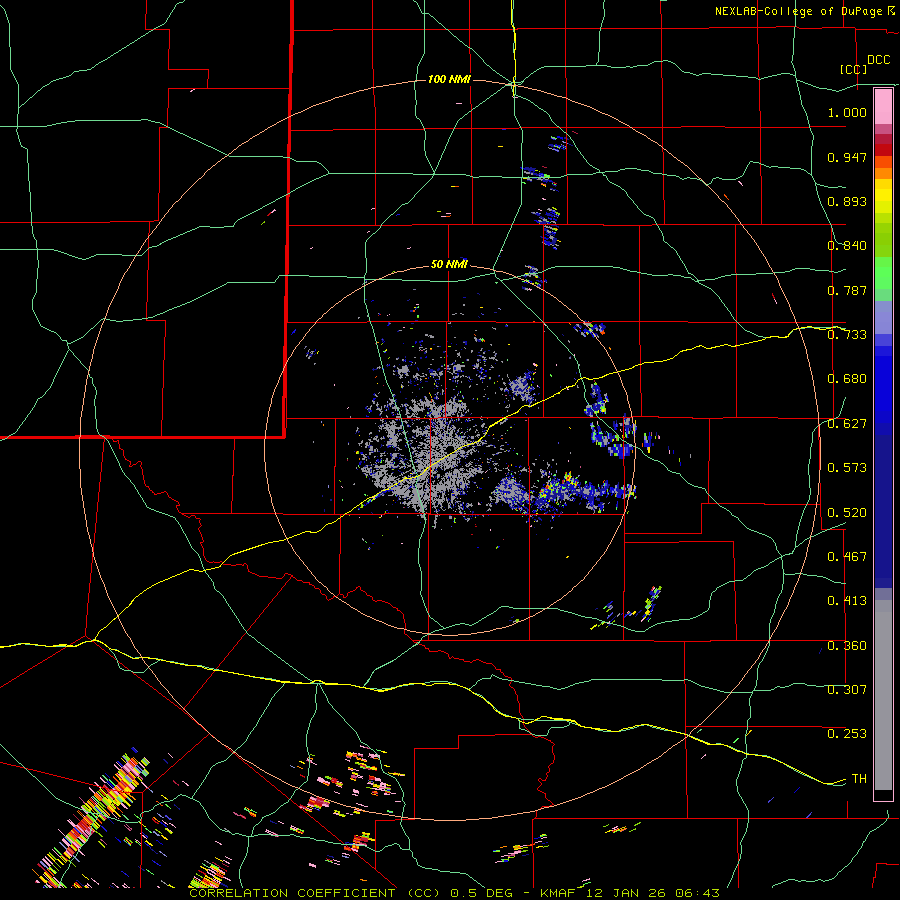
Task: Select the 0.627 scale value
Action: (847, 424)
